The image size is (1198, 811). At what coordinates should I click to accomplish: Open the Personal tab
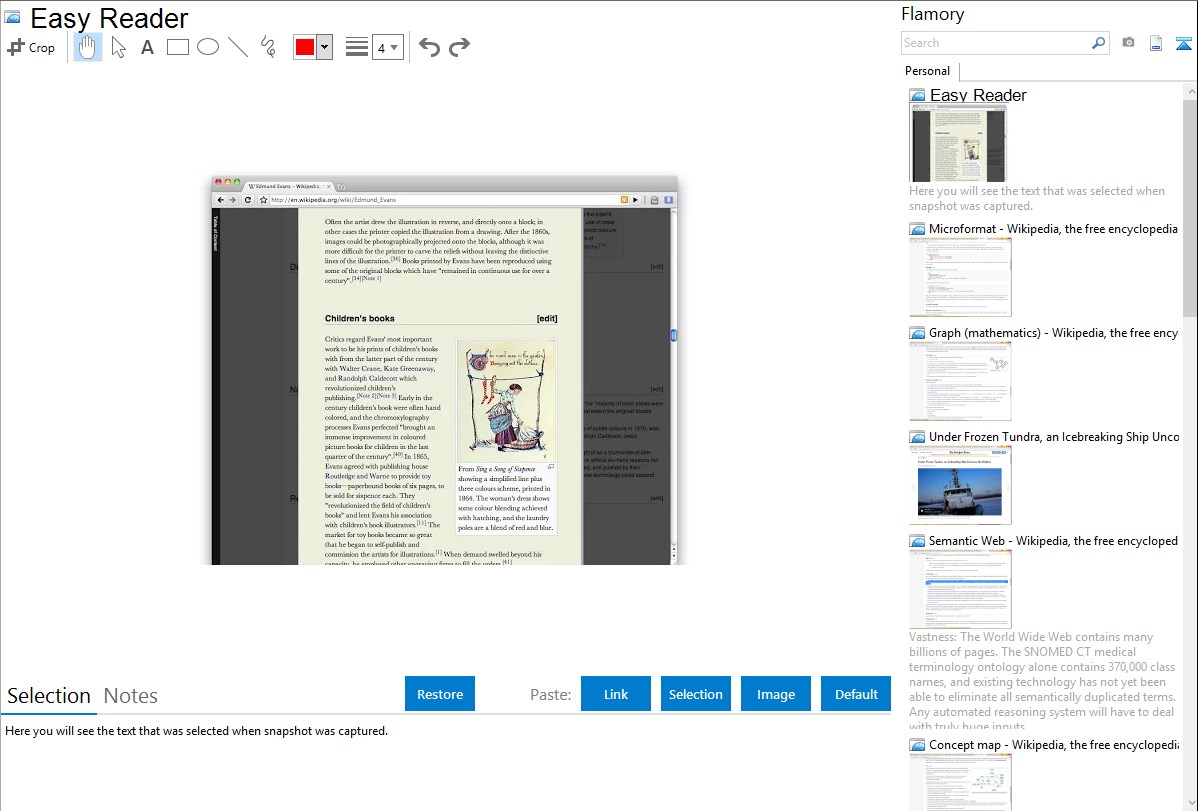click(x=927, y=71)
